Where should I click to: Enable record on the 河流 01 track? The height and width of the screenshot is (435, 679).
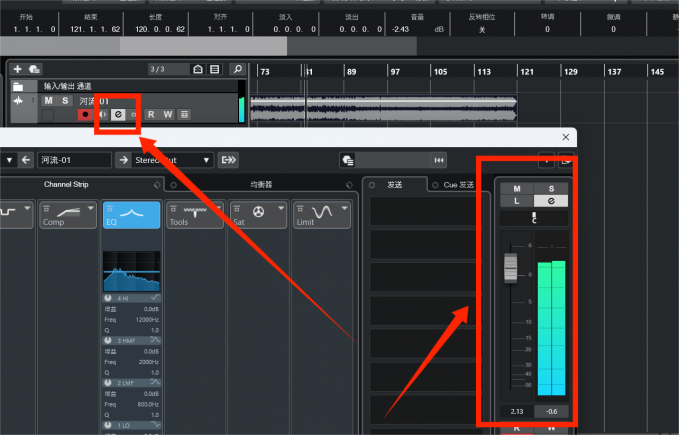(x=85, y=114)
